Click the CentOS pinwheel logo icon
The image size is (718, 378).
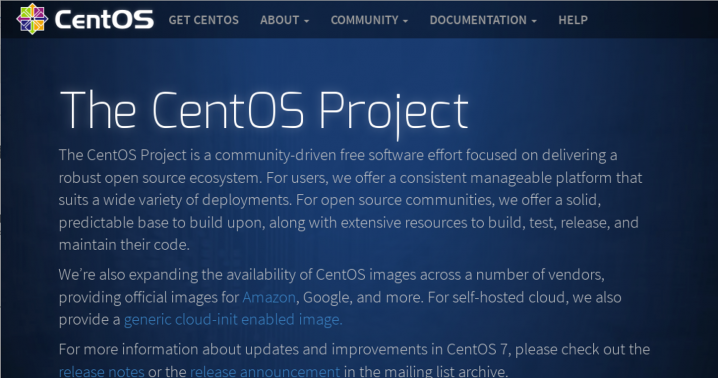(x=32, y=19)
